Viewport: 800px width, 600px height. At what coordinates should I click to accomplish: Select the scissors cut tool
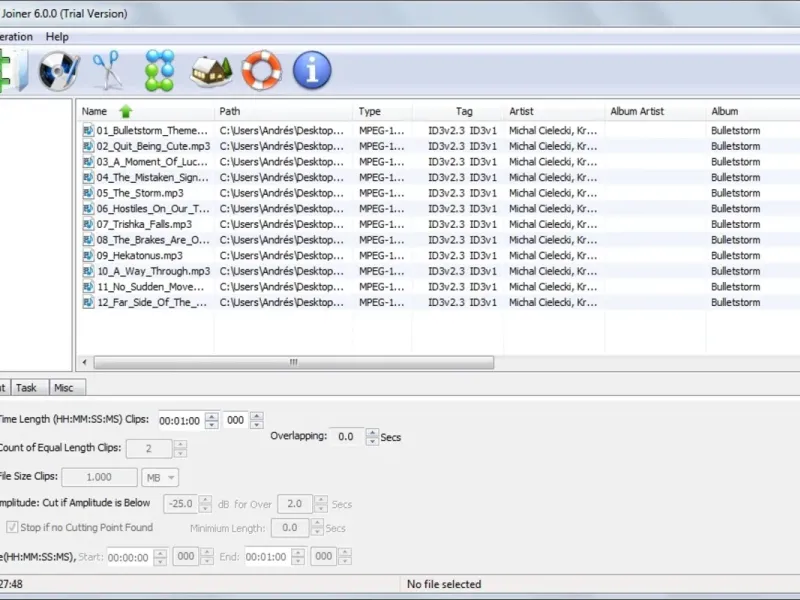click(x=108, y=70)
